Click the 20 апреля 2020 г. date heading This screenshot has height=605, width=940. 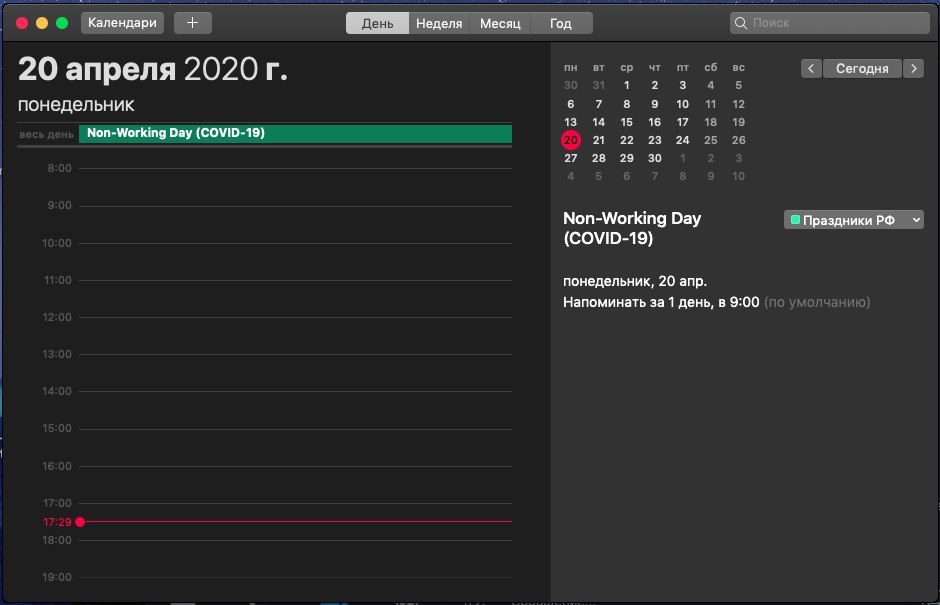click(153, 69)
